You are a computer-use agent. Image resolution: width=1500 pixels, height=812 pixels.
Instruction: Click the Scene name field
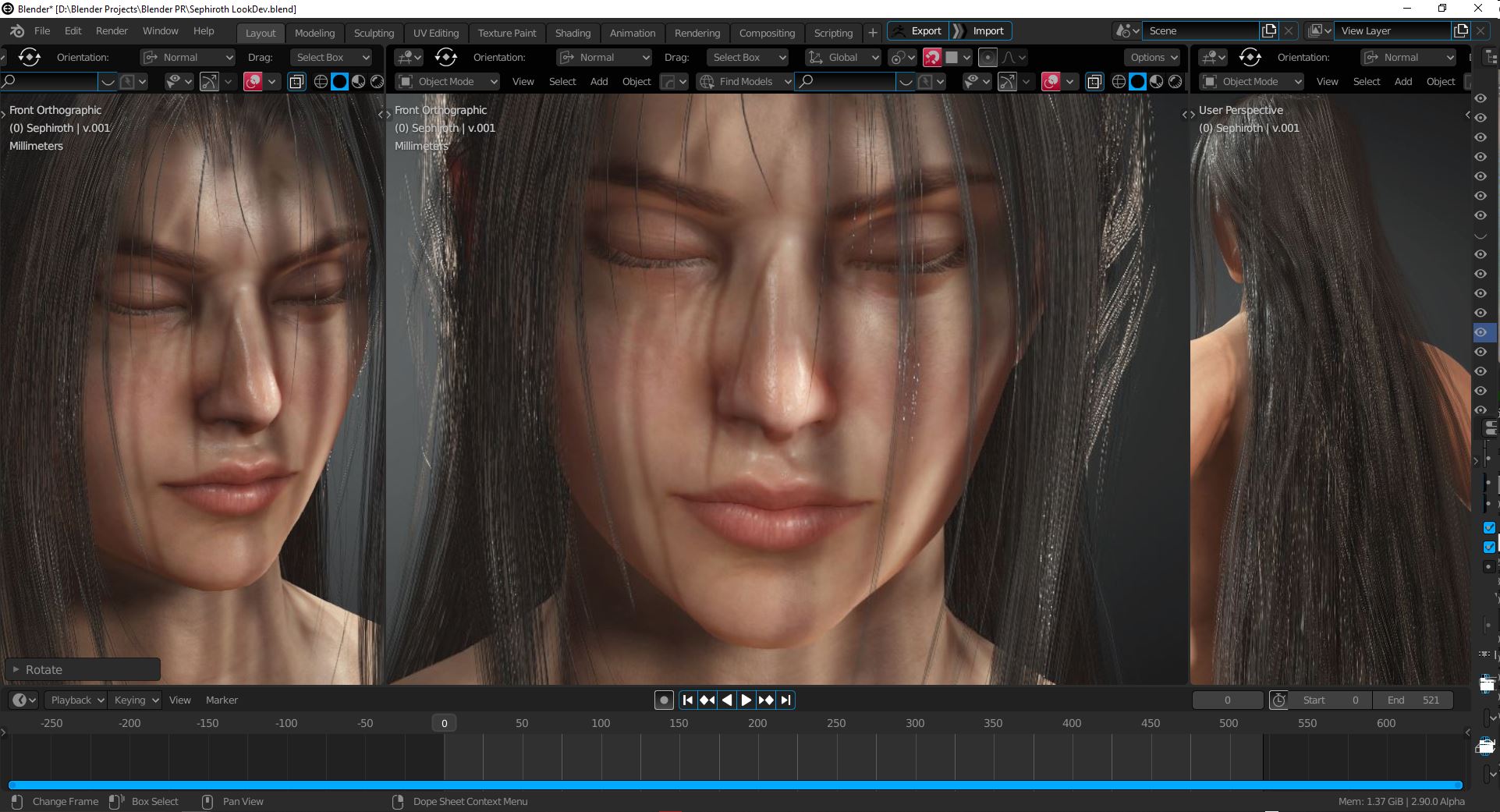click(x=1201, y=30)
